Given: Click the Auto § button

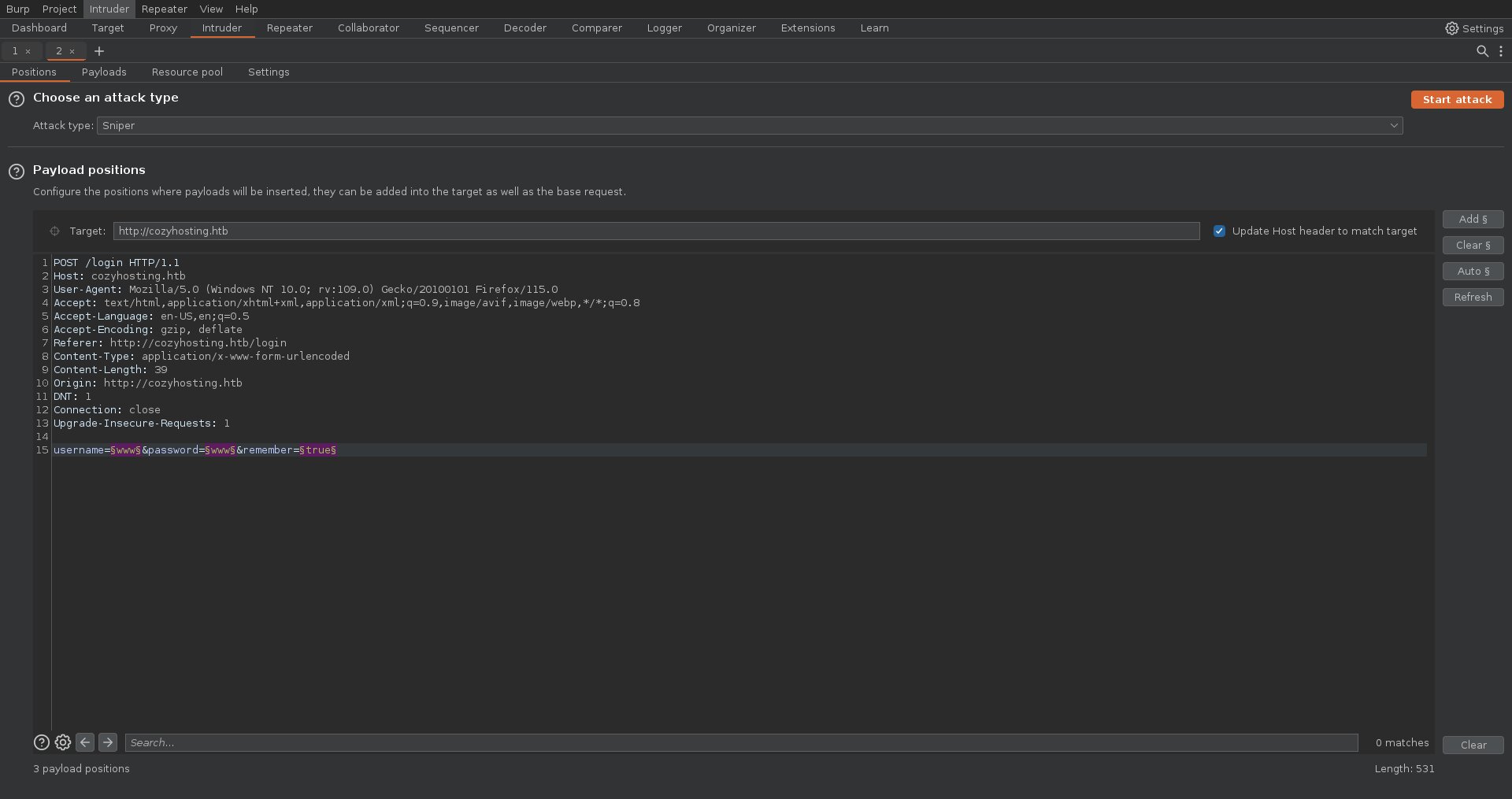Looking at the screenshot, I should 1473,272.
